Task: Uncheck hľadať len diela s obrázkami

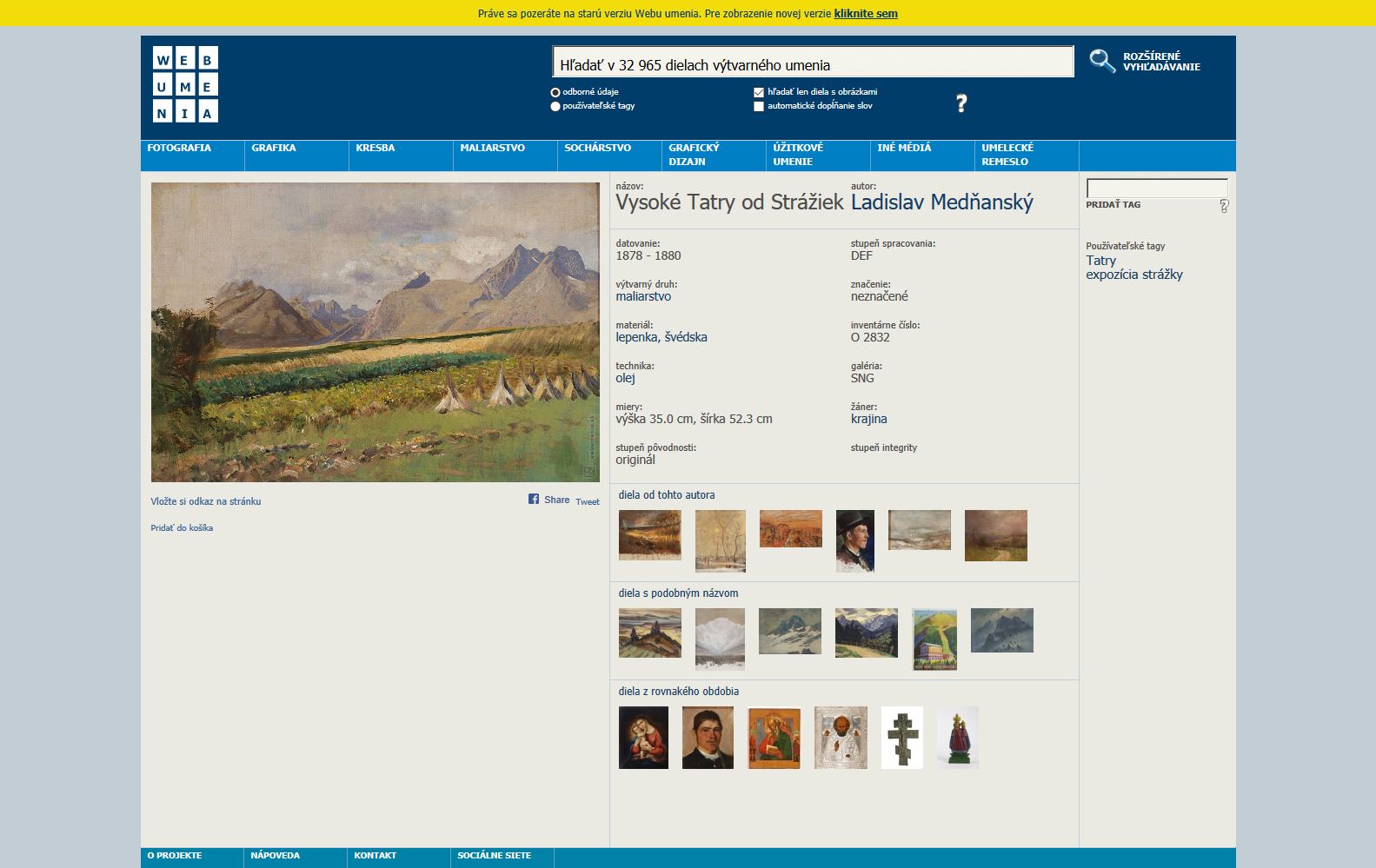Action: [x=759, y=92]
